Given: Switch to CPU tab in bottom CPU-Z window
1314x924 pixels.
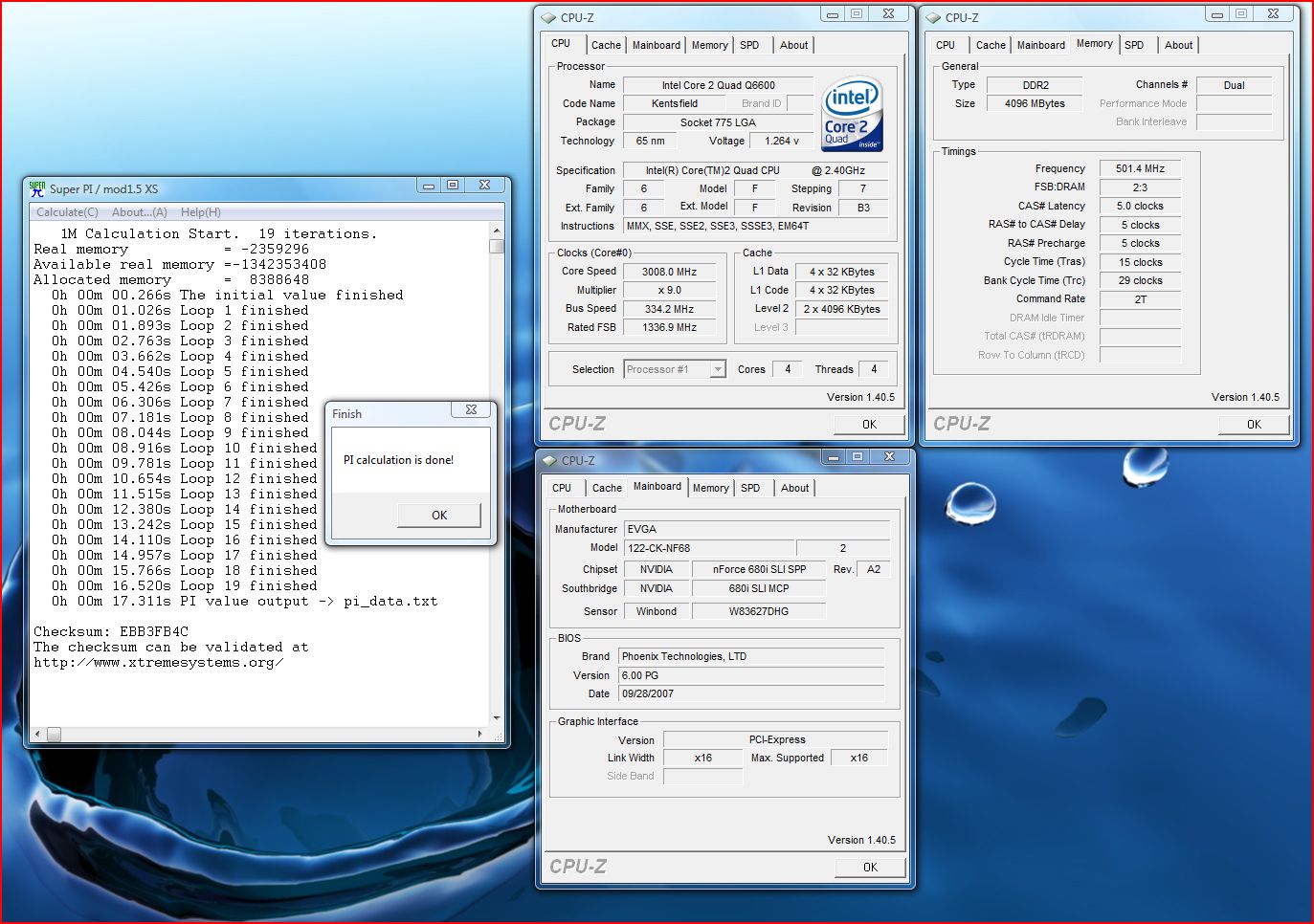Looking at the screenshot, I should pyautogui.click(x=562, y=488).
